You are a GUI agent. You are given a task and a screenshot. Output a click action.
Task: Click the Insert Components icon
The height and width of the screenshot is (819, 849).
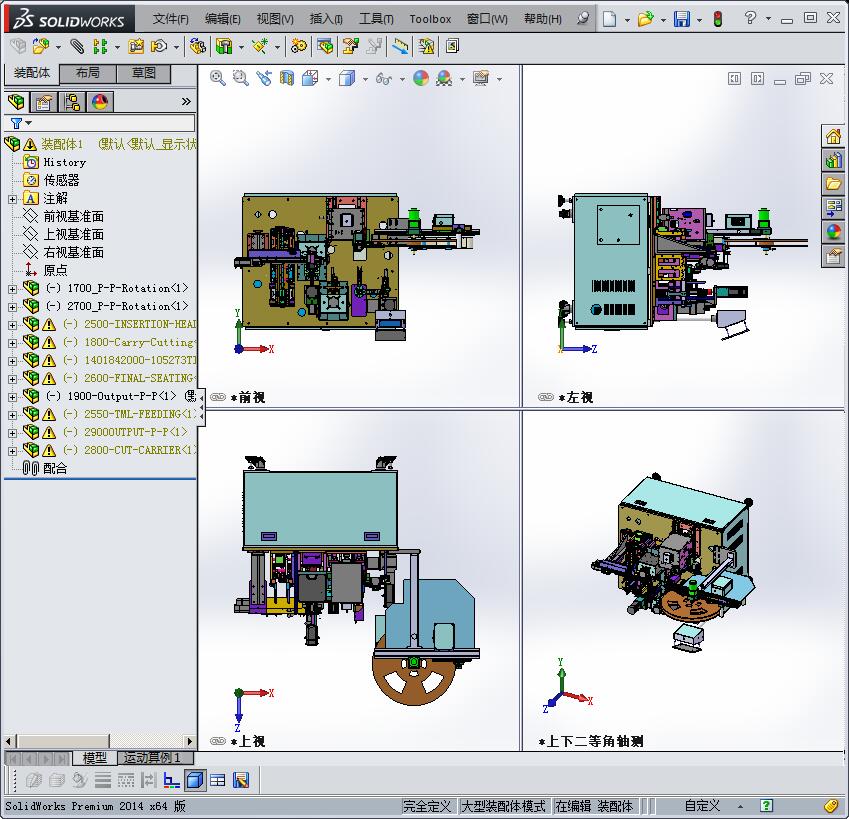pyautogui.click(x=40, y=46)
